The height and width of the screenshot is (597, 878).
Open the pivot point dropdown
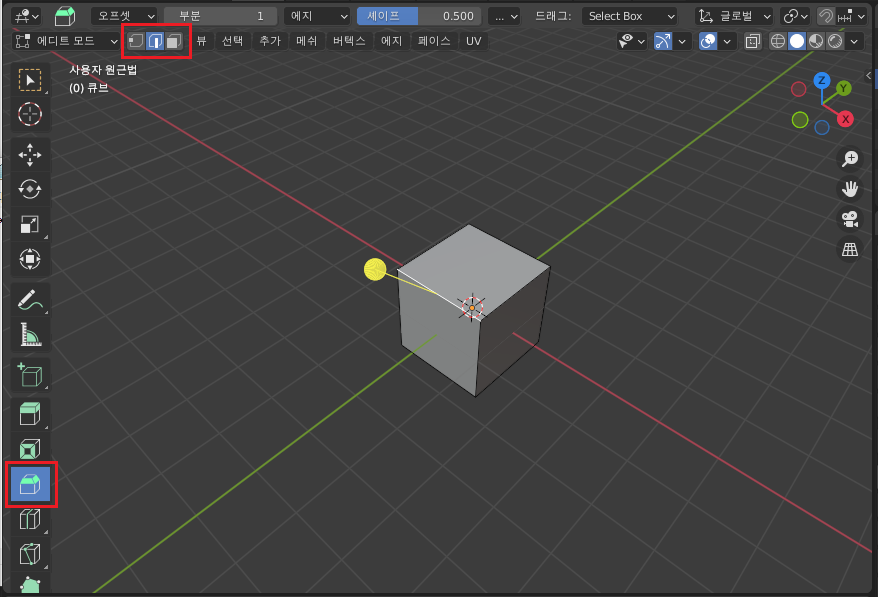(x=795, y=16)
